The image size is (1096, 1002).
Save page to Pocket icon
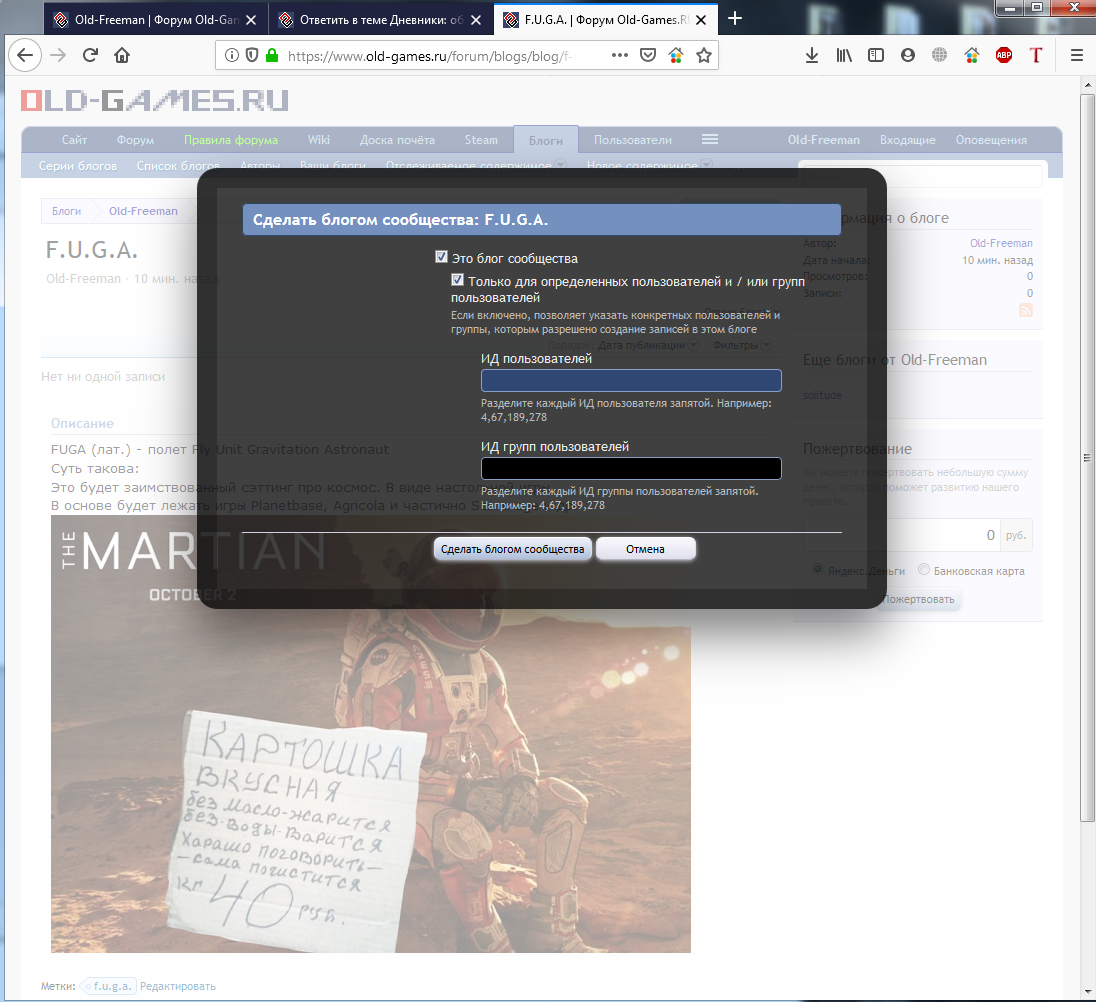pyautogui.click(x=648, y=55)
